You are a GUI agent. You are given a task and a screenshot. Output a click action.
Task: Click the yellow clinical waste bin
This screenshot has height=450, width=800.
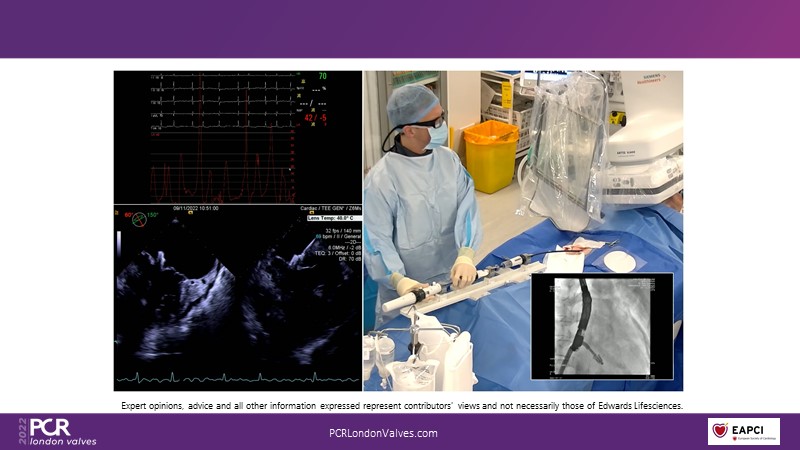[x=491, y=155]
